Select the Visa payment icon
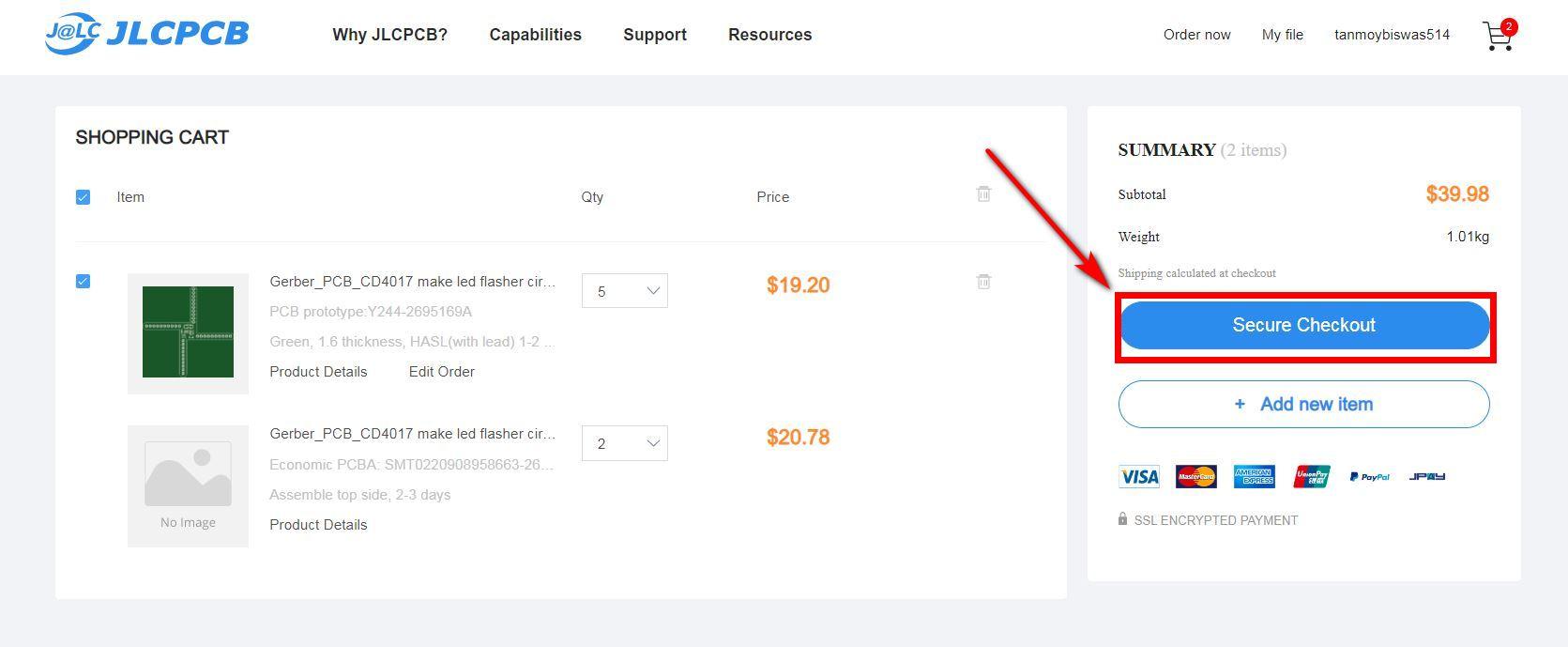The width and height of the screenshot is (1568, 647). point(1139,476)
